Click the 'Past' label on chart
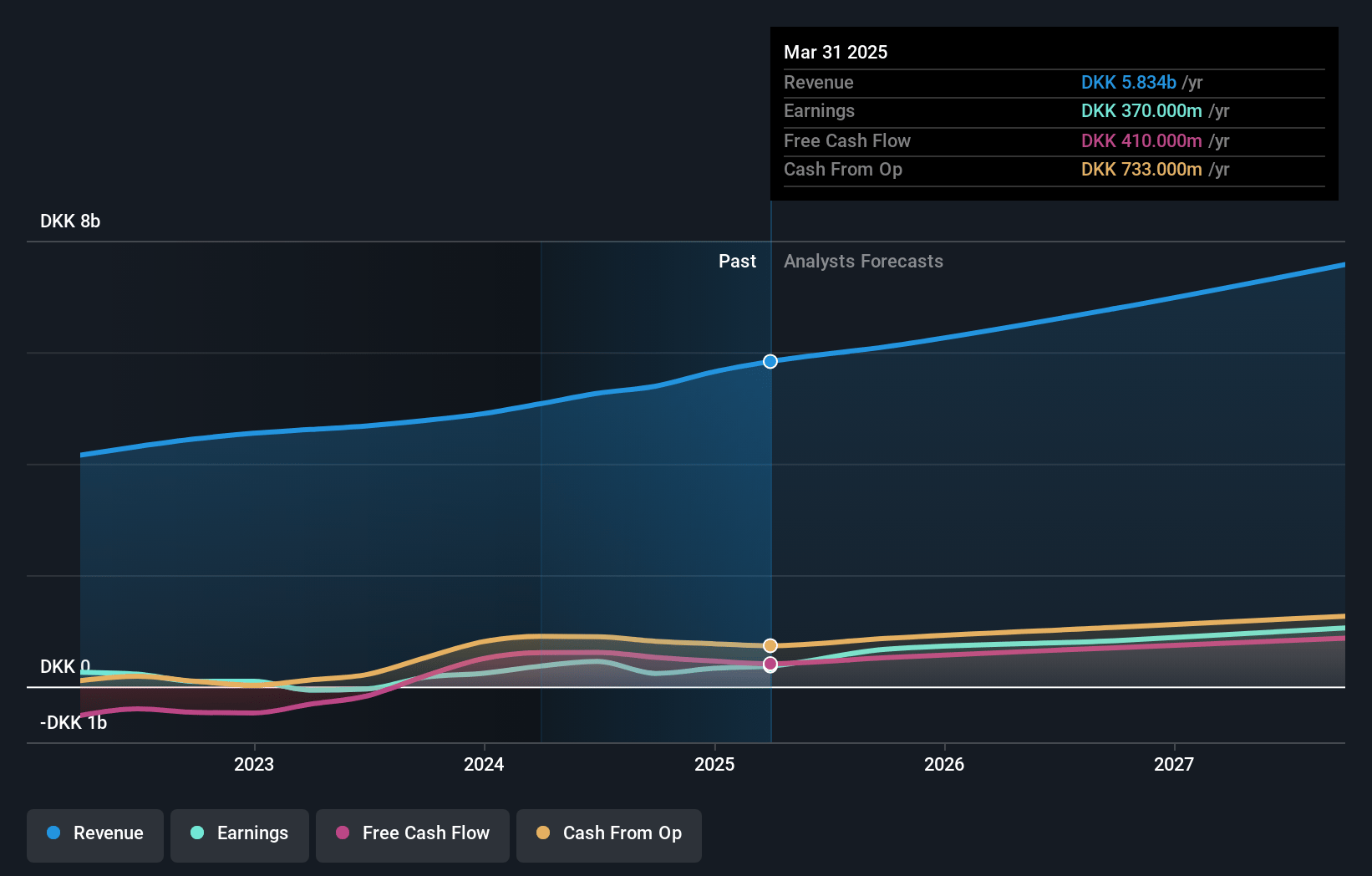The image size is (1372, 876). (737, 261)
